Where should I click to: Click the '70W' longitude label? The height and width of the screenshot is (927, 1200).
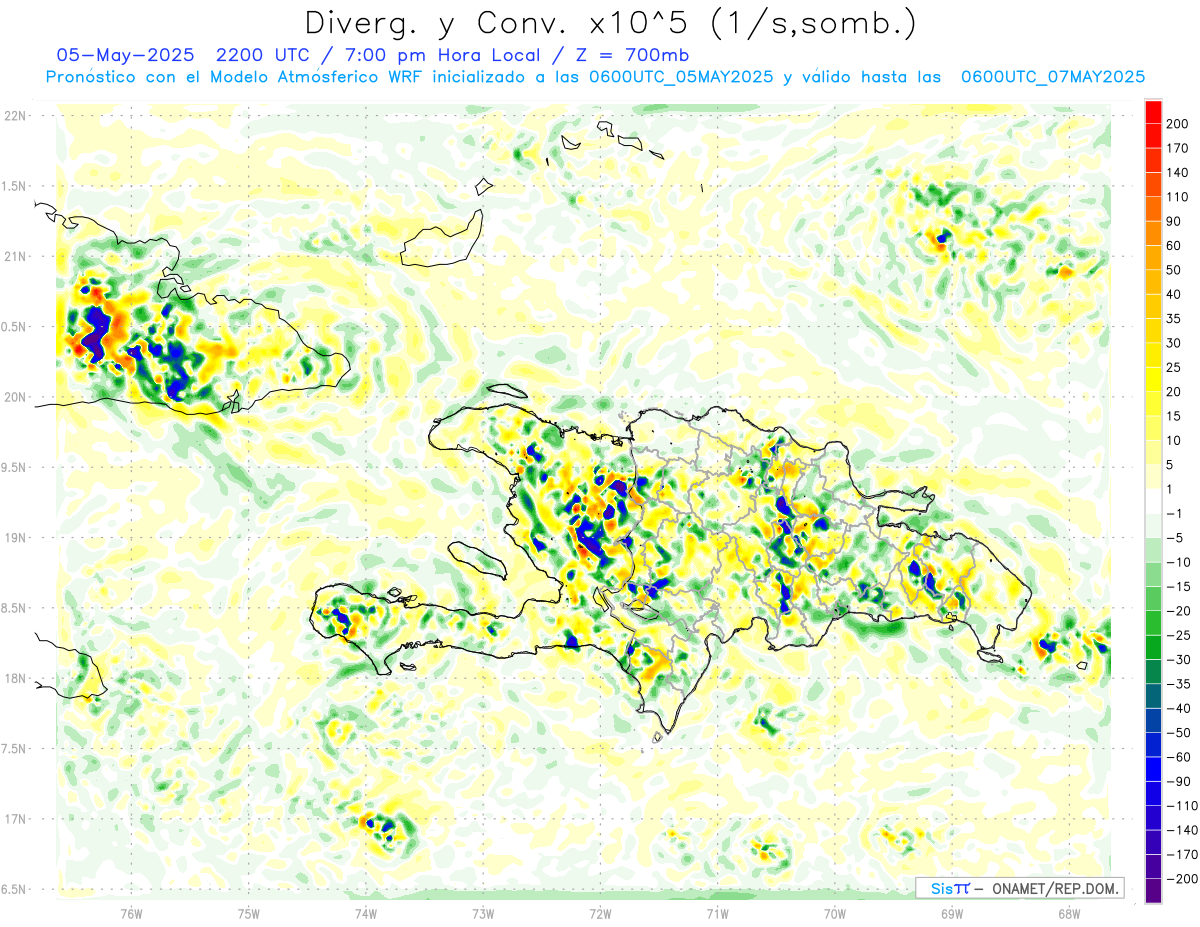click(835, 912)
